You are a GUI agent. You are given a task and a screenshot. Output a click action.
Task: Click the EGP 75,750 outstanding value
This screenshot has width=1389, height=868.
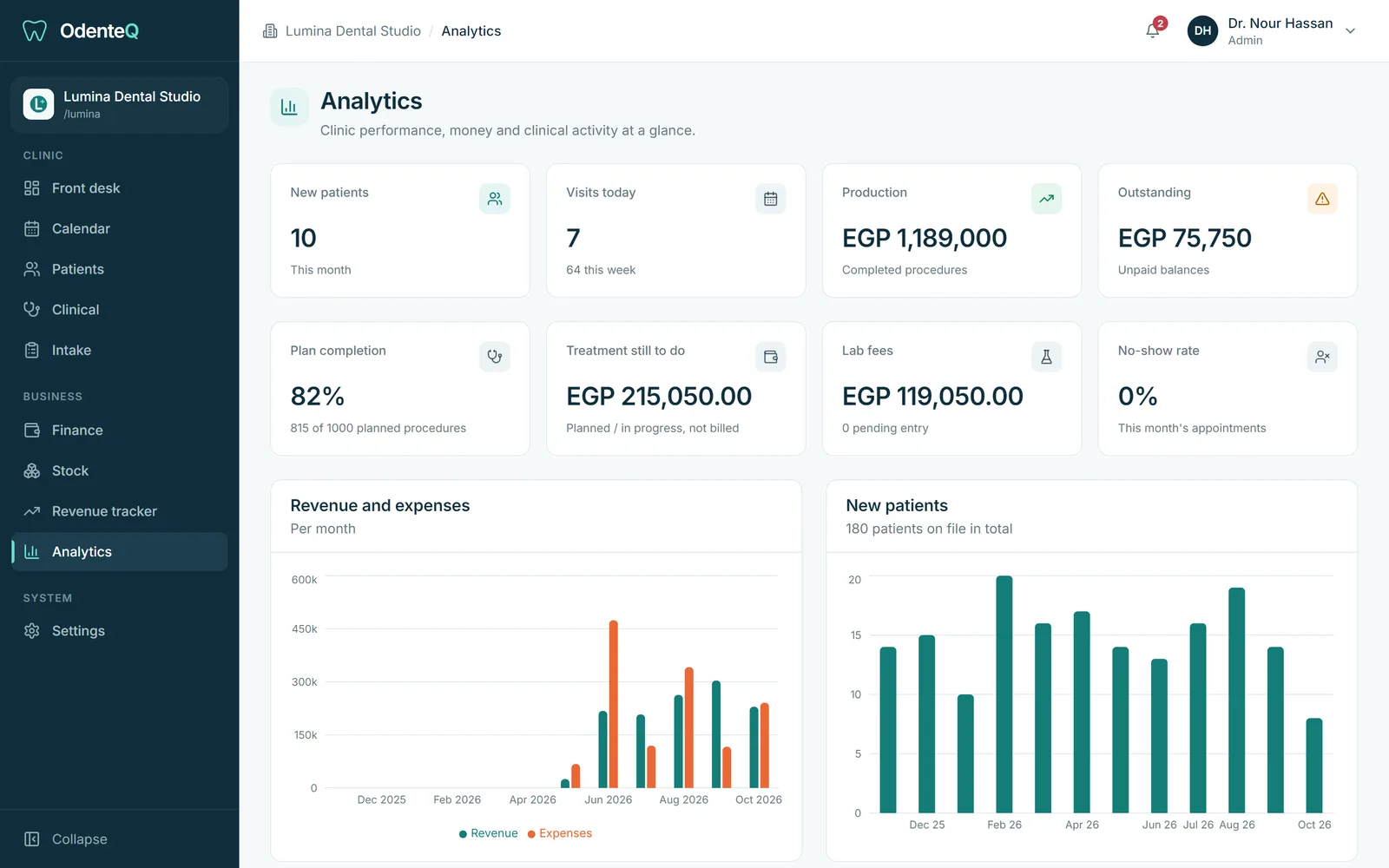1185,238
